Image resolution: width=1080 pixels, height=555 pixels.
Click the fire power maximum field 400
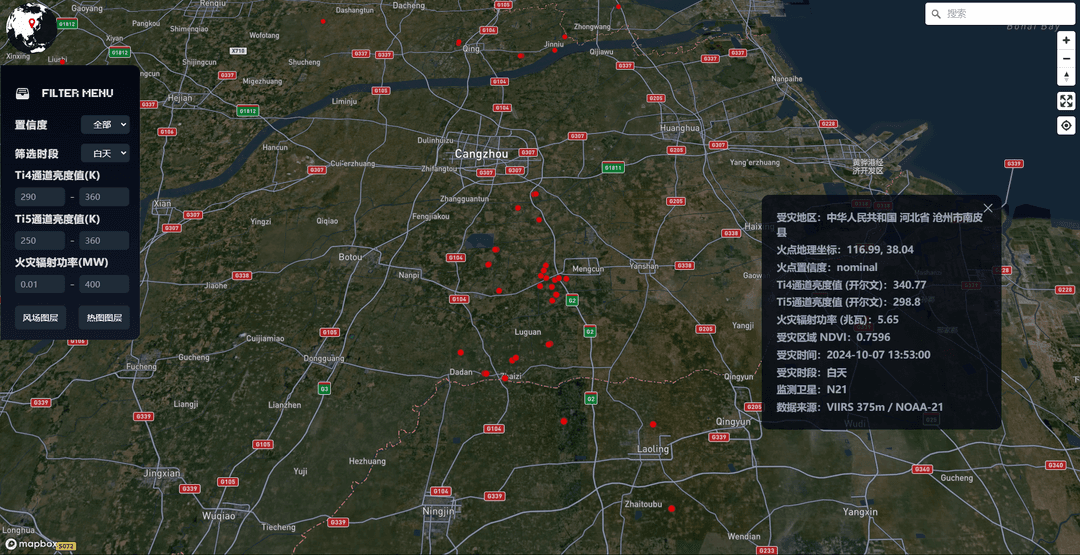(104, 284)
